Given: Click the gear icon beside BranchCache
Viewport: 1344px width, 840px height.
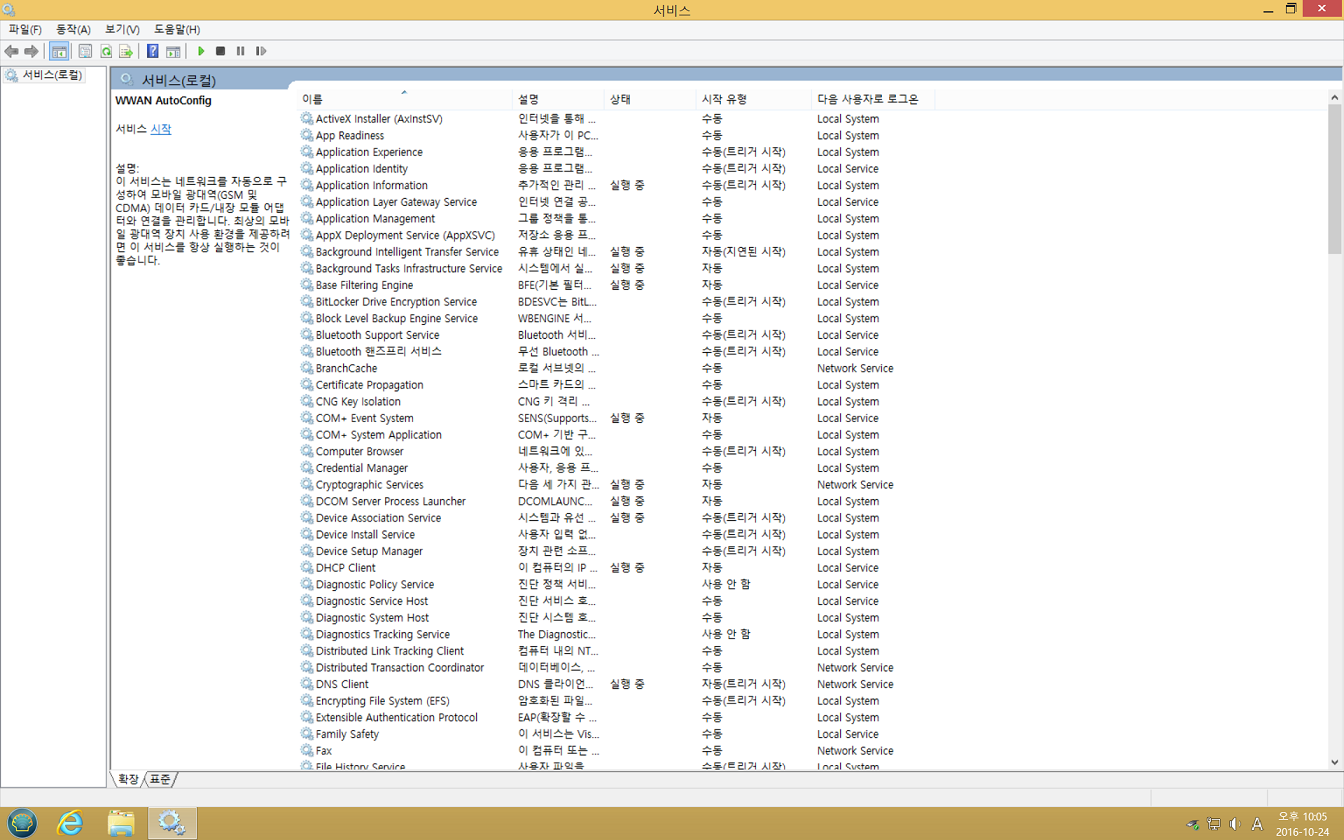Looking at the screenshot, I should 307,368.
